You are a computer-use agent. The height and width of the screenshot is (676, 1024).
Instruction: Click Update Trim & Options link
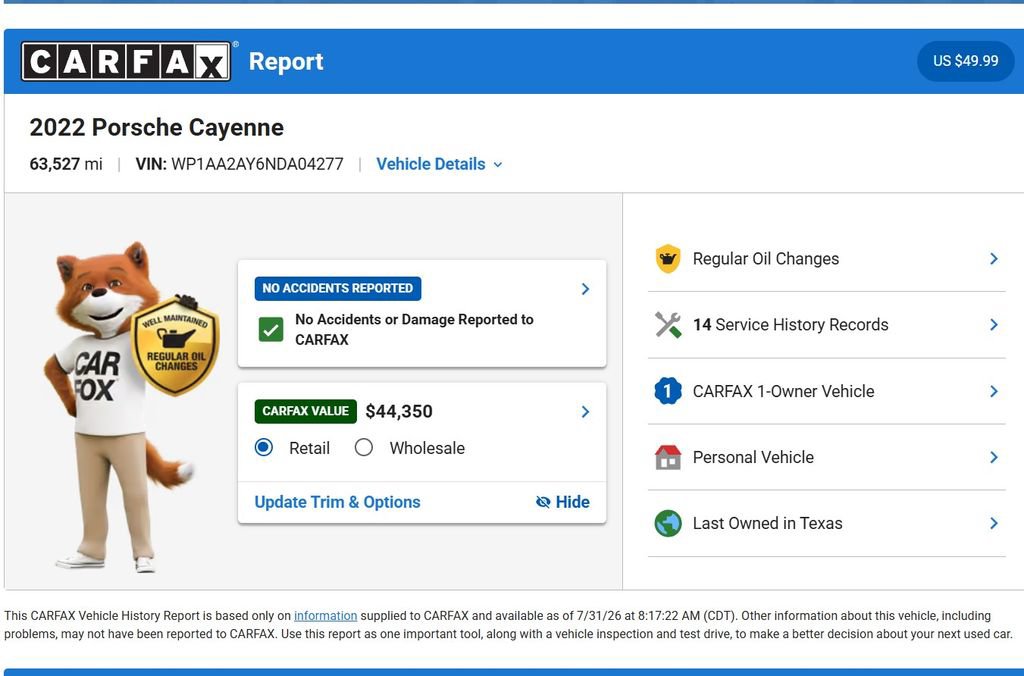tap(337, 502)
